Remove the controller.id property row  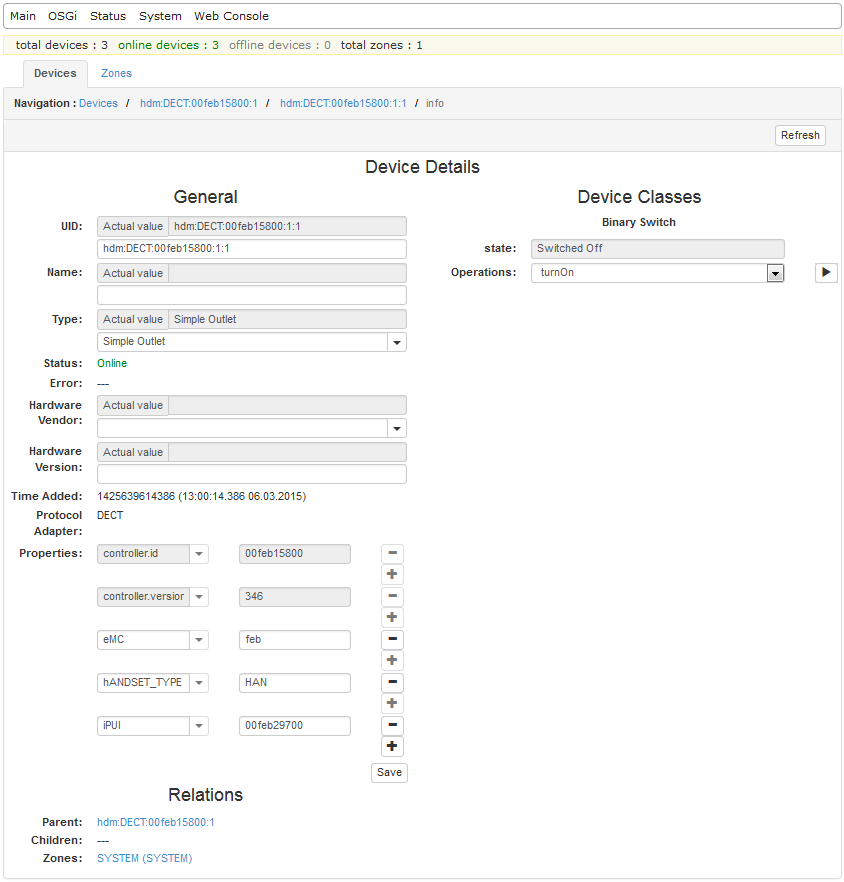coord(392,553)
